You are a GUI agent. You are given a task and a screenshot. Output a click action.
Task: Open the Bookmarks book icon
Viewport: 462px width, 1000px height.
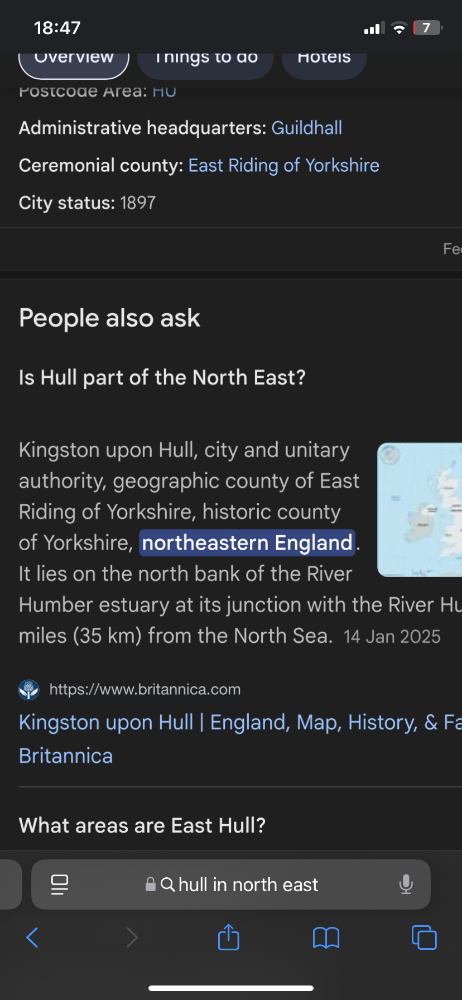pyautogui.click(x=326, y=938)
